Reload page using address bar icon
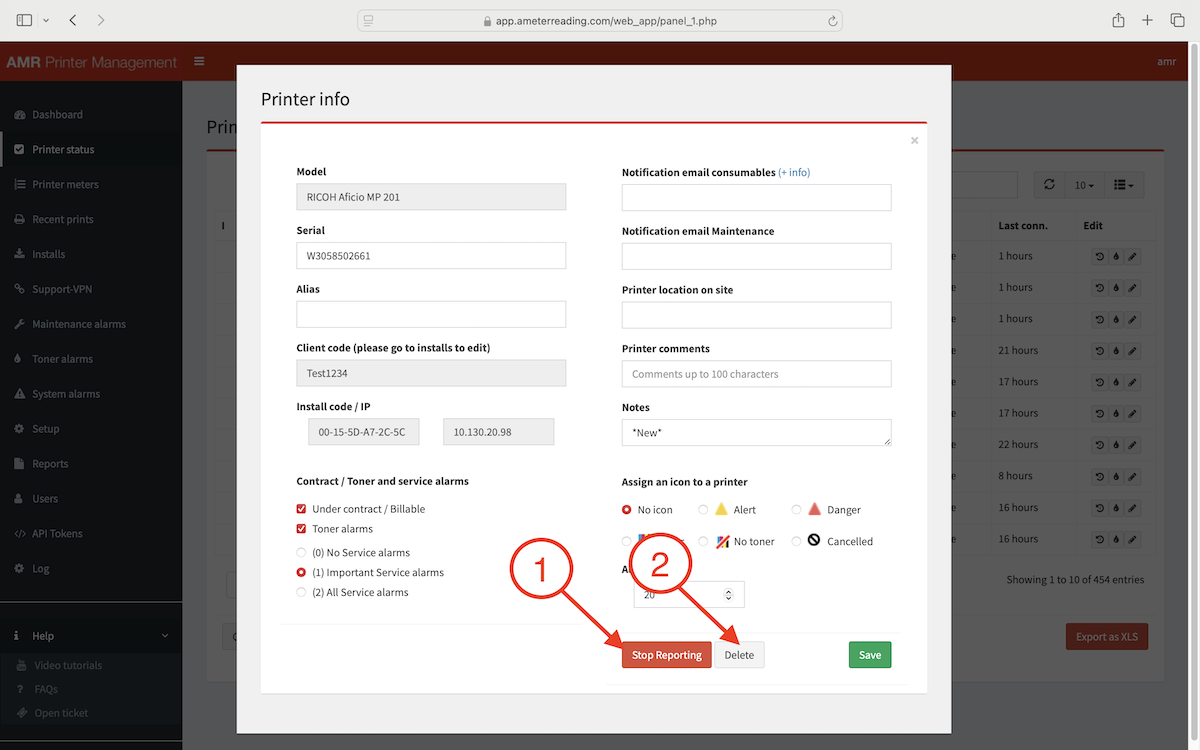The width and height of the screenshot is (1200, 750). click(832, 20)
